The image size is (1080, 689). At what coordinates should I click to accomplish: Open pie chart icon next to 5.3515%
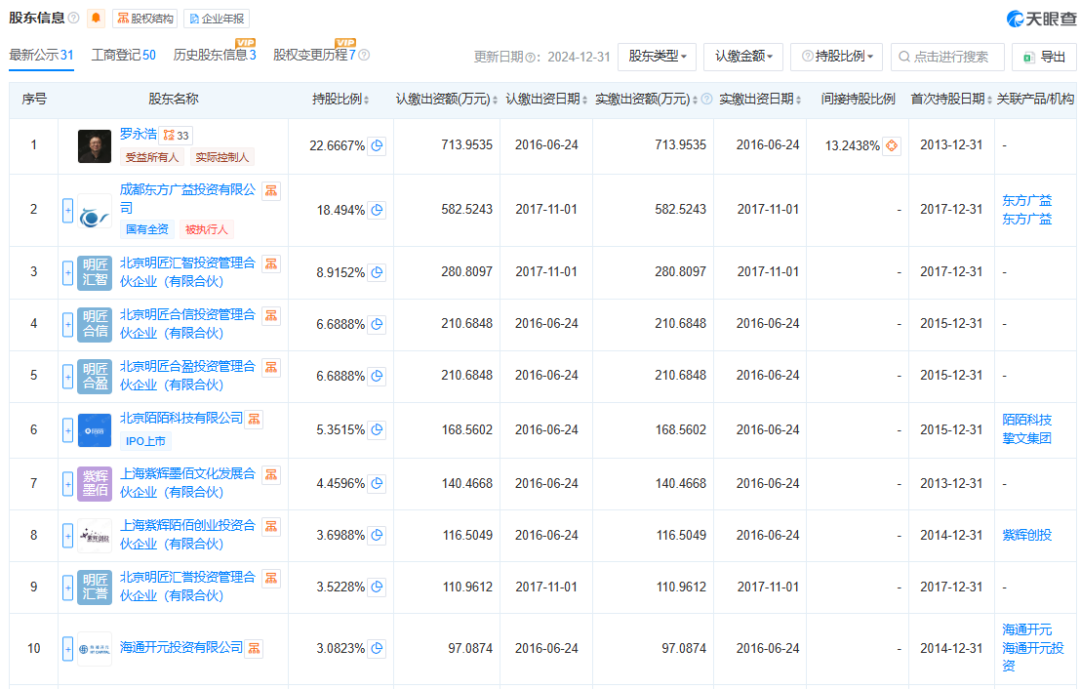377,430
